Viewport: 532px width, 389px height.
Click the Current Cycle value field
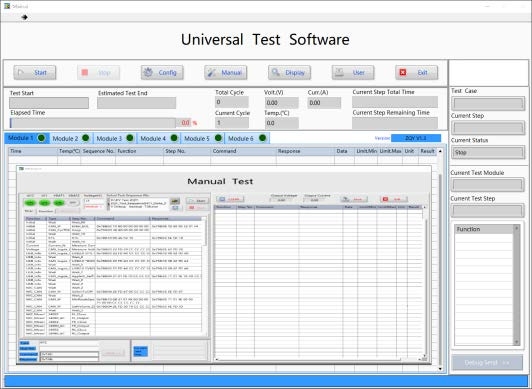[x=232, y=123]
